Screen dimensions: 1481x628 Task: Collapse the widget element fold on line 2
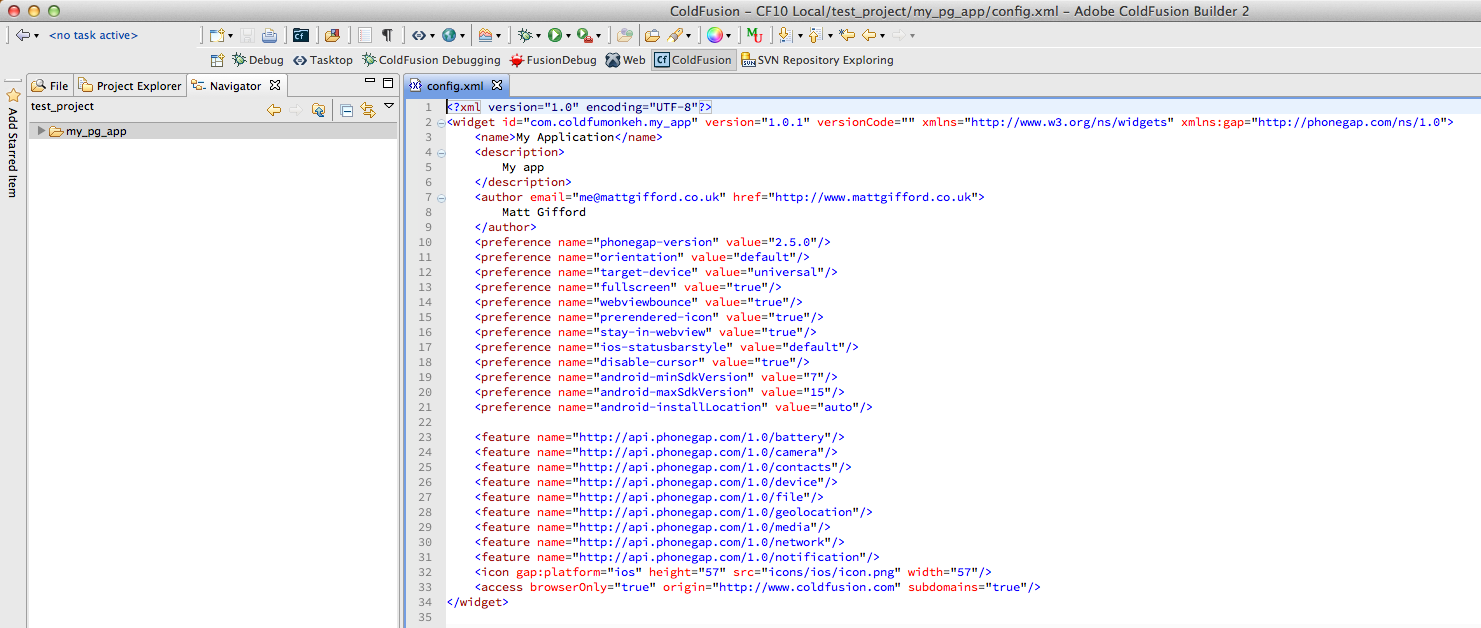point(441,122)
